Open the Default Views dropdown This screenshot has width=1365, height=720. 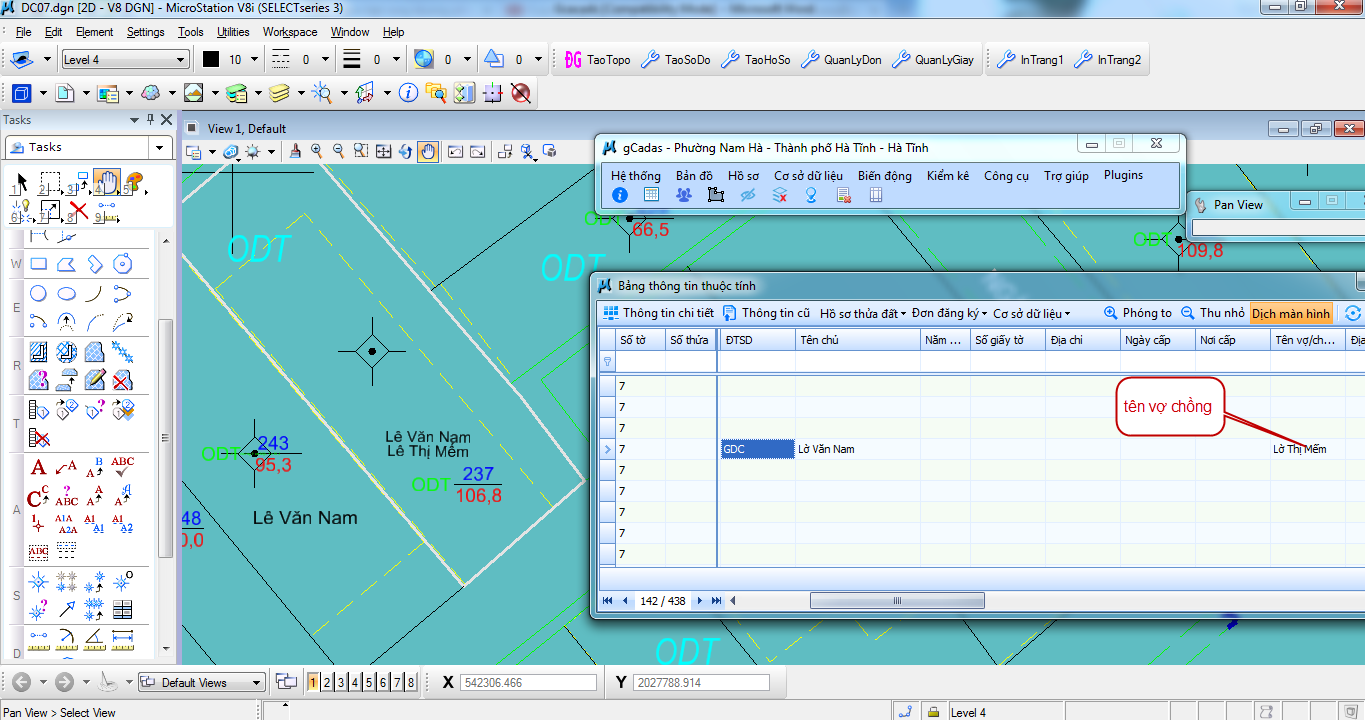(202, 683)
